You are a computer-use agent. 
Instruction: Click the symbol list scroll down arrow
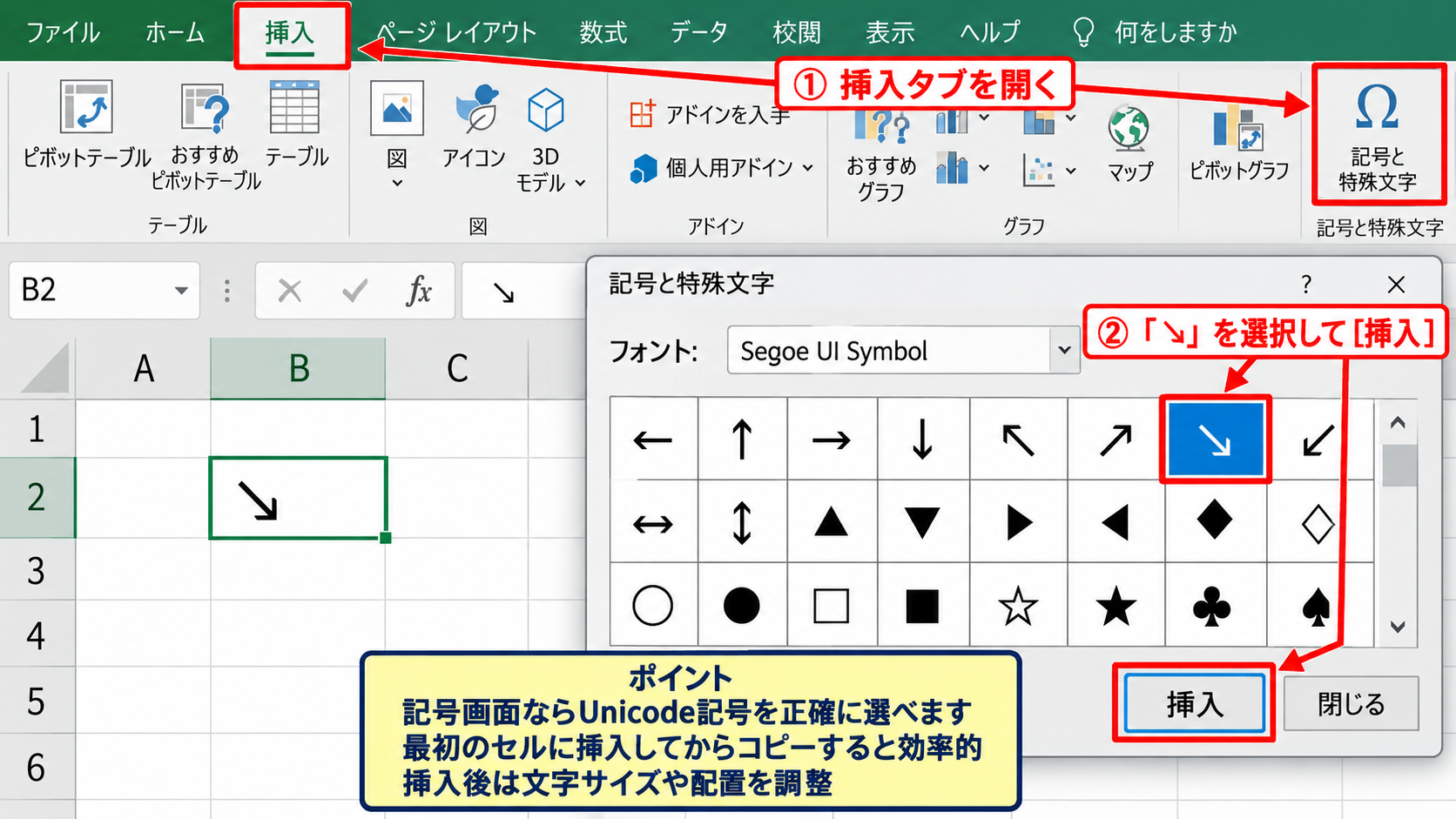point(1399,626)
